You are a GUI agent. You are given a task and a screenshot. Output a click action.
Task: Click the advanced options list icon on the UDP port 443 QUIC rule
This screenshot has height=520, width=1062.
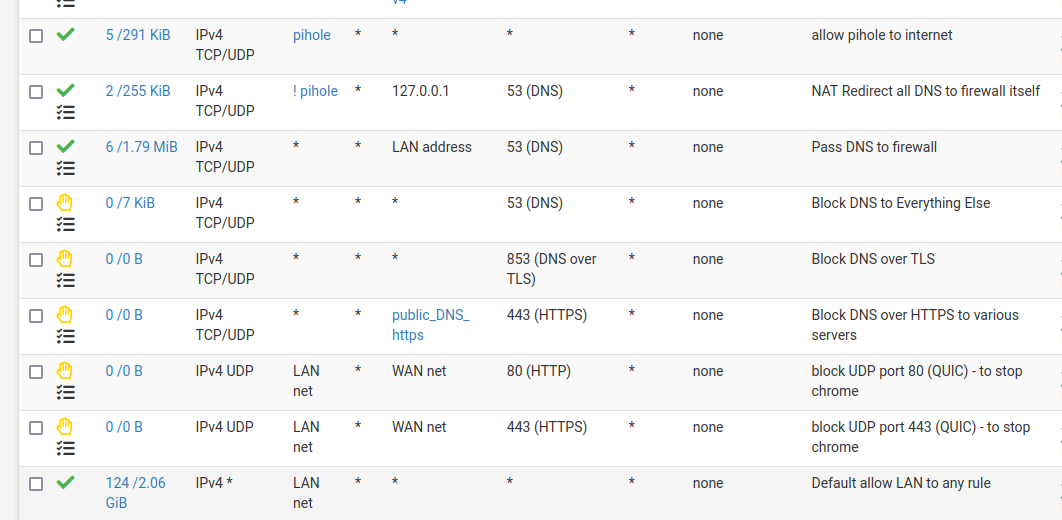point(66,448)
